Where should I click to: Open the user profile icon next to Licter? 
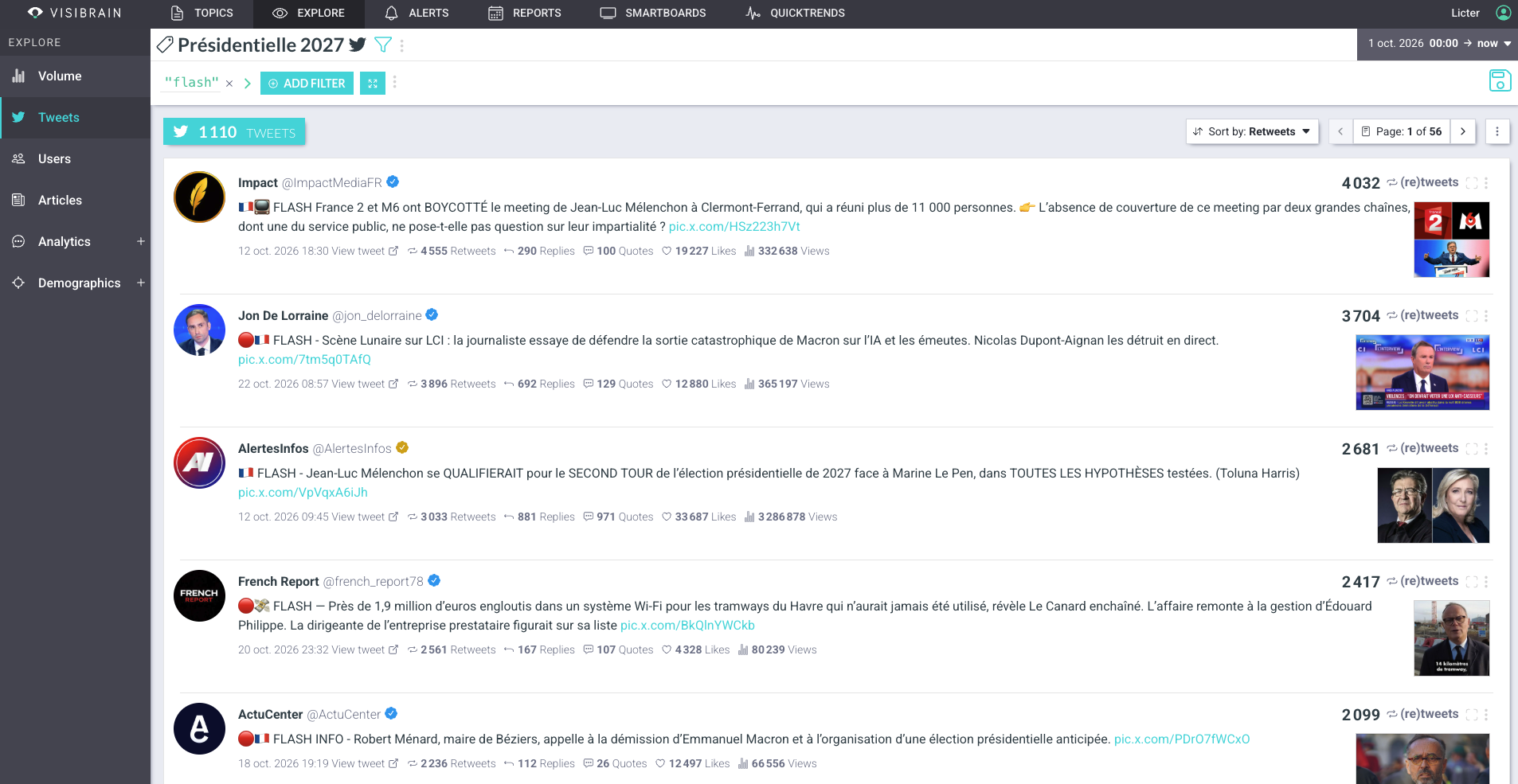1503,13
